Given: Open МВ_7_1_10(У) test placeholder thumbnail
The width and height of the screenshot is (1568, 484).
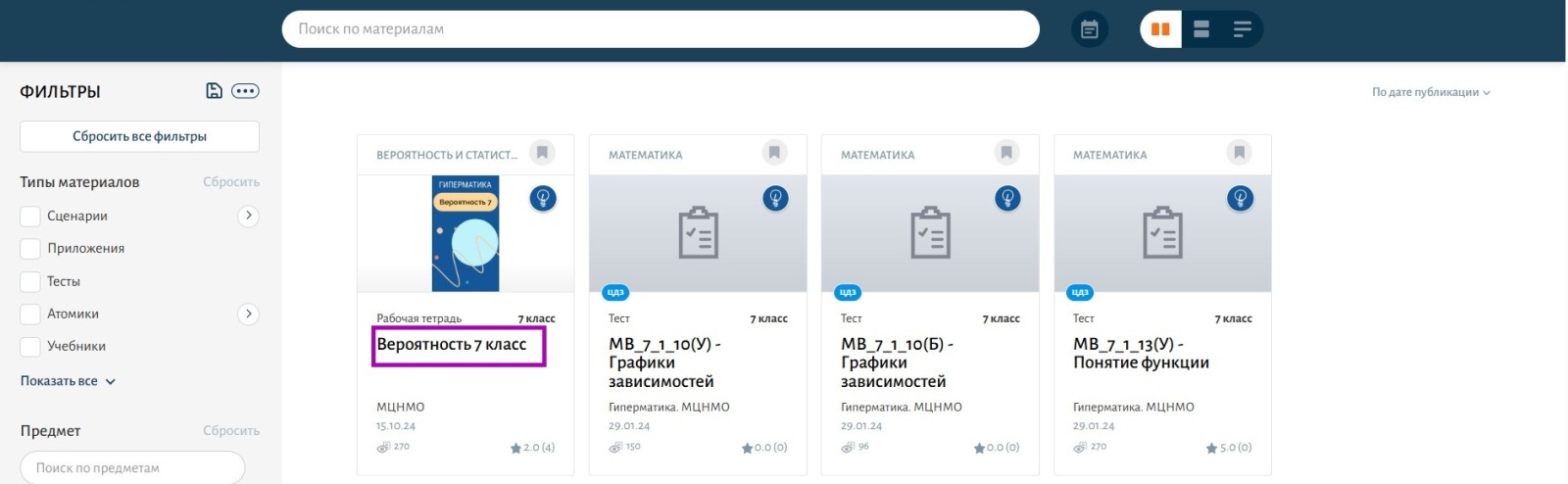Looking at the screenshot, I should (x=698, y=233).
